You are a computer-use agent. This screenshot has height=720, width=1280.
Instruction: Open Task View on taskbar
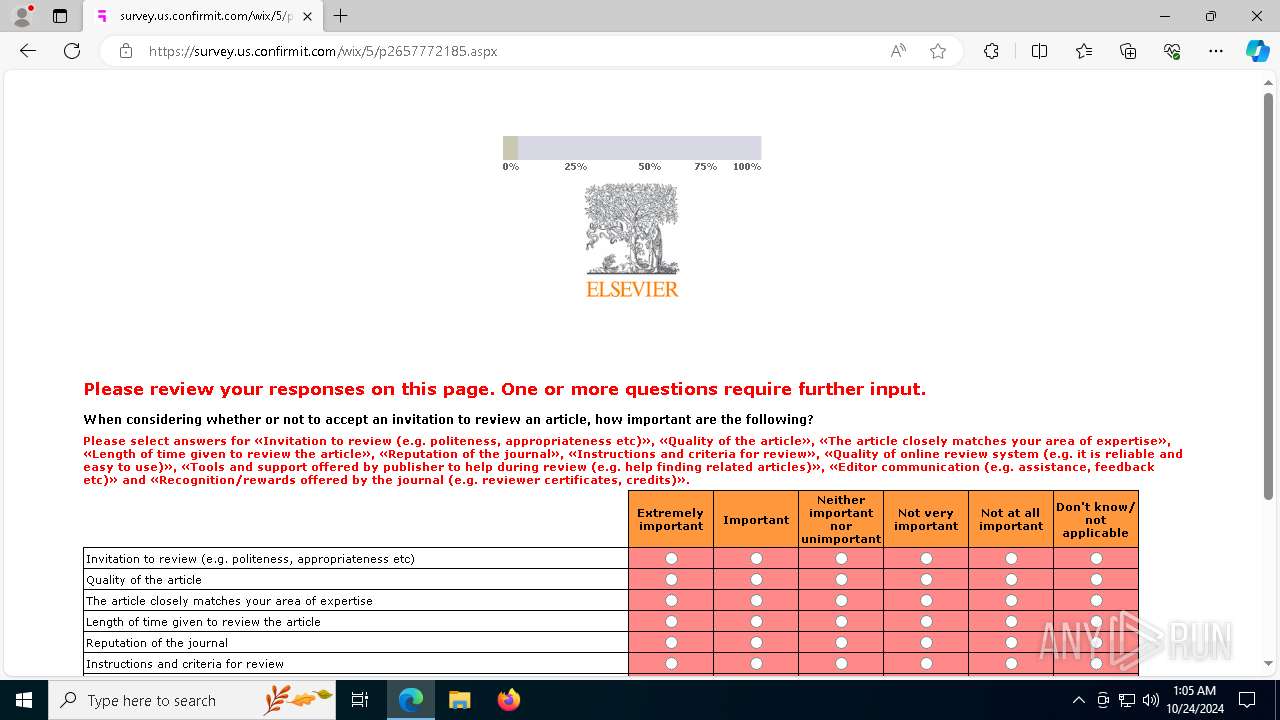point(361,700)
